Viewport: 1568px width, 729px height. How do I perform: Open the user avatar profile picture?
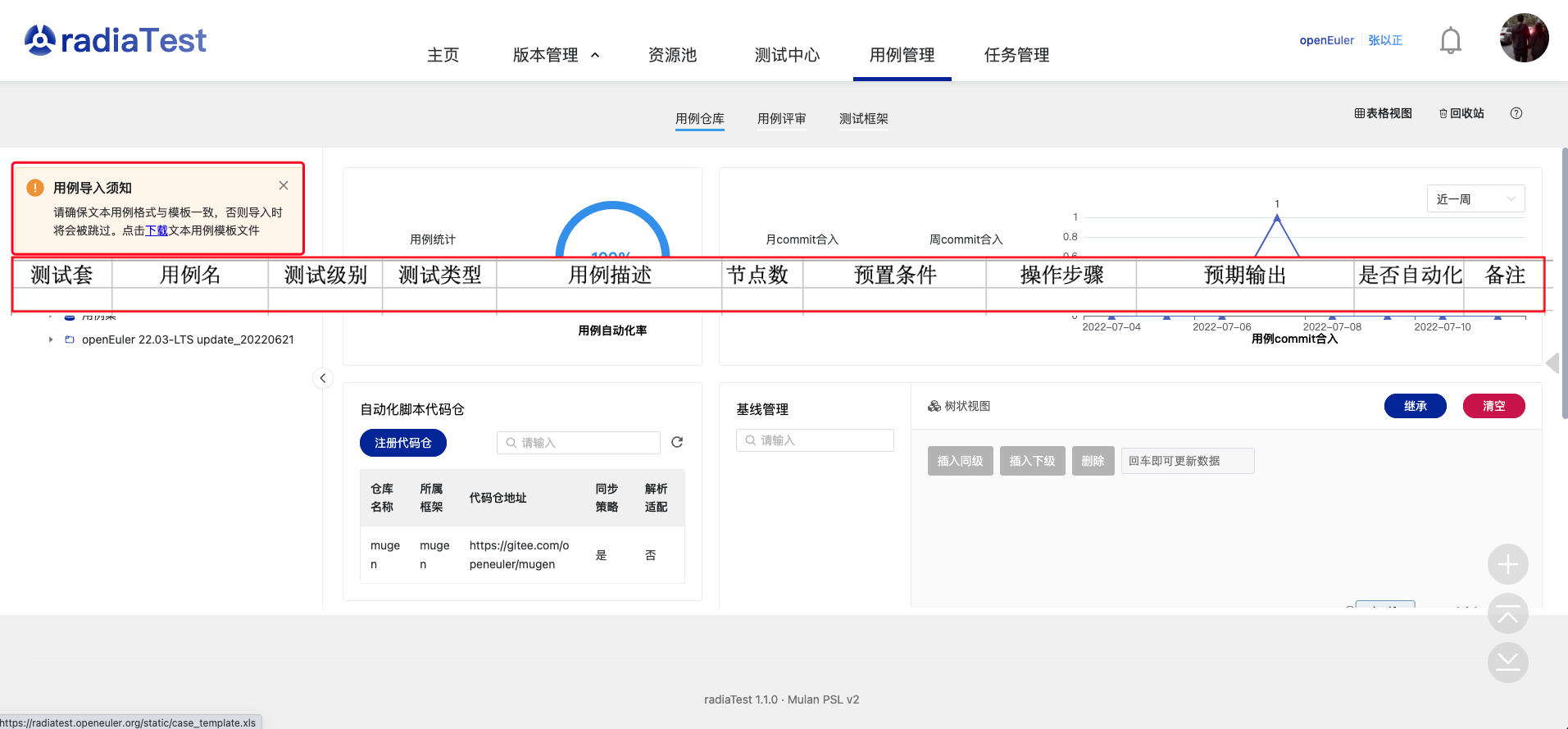[1524, 38]
